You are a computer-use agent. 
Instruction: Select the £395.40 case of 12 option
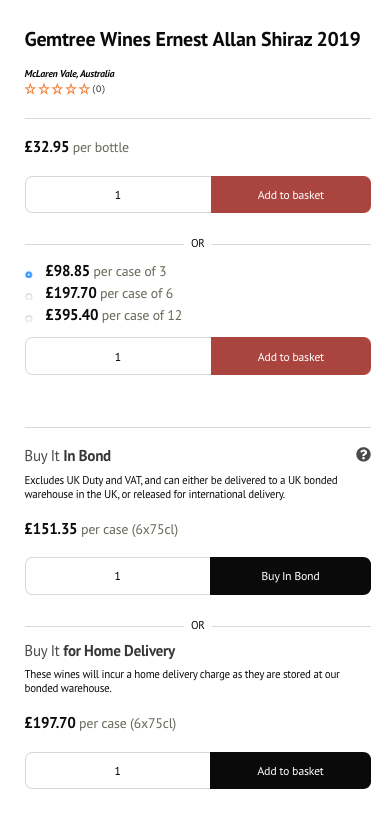point(29,319)
